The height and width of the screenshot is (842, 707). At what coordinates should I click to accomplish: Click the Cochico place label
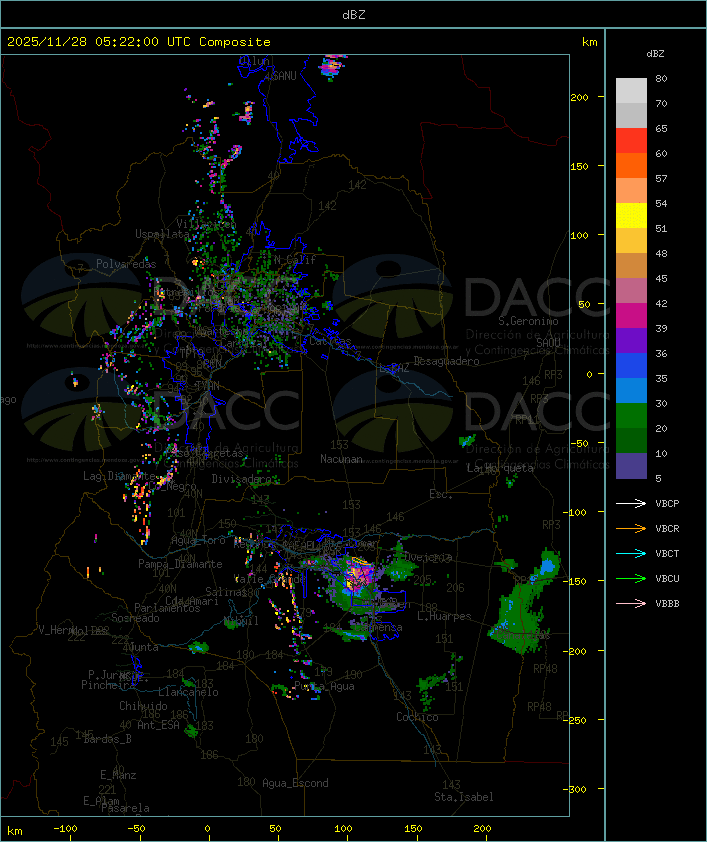(417, 717)
